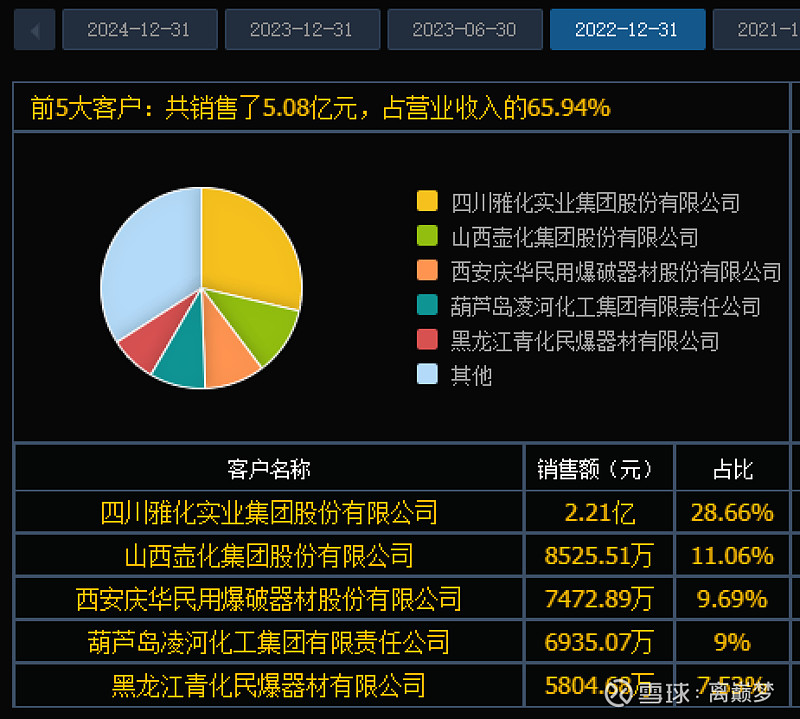The image size is (800, 719).
Task: Click the 前5大客户 summary headline
Action: pyautogui.click(x=320, y=108)
